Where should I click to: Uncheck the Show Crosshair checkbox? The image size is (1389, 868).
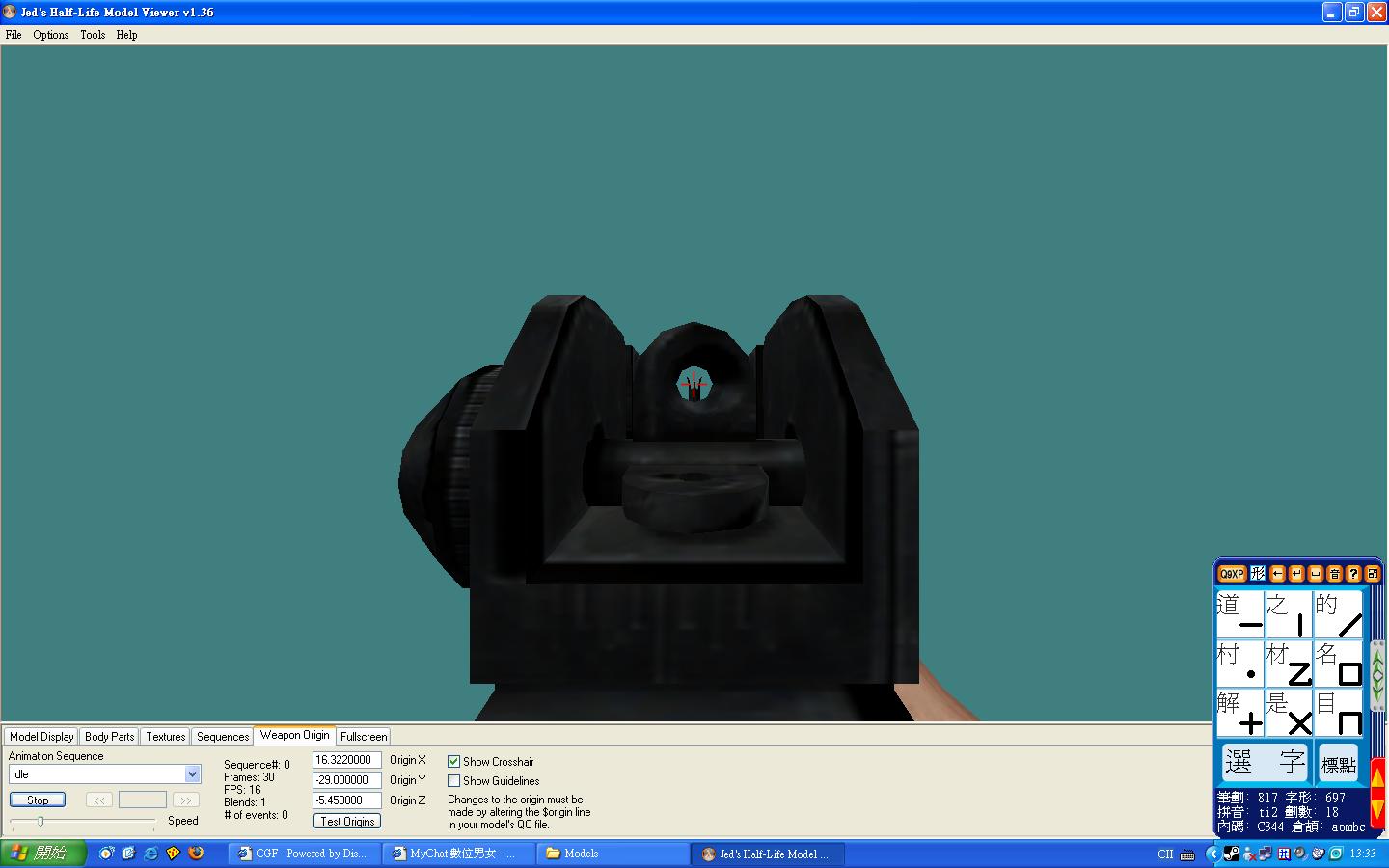pyautogui.click(x=453, y=762)
